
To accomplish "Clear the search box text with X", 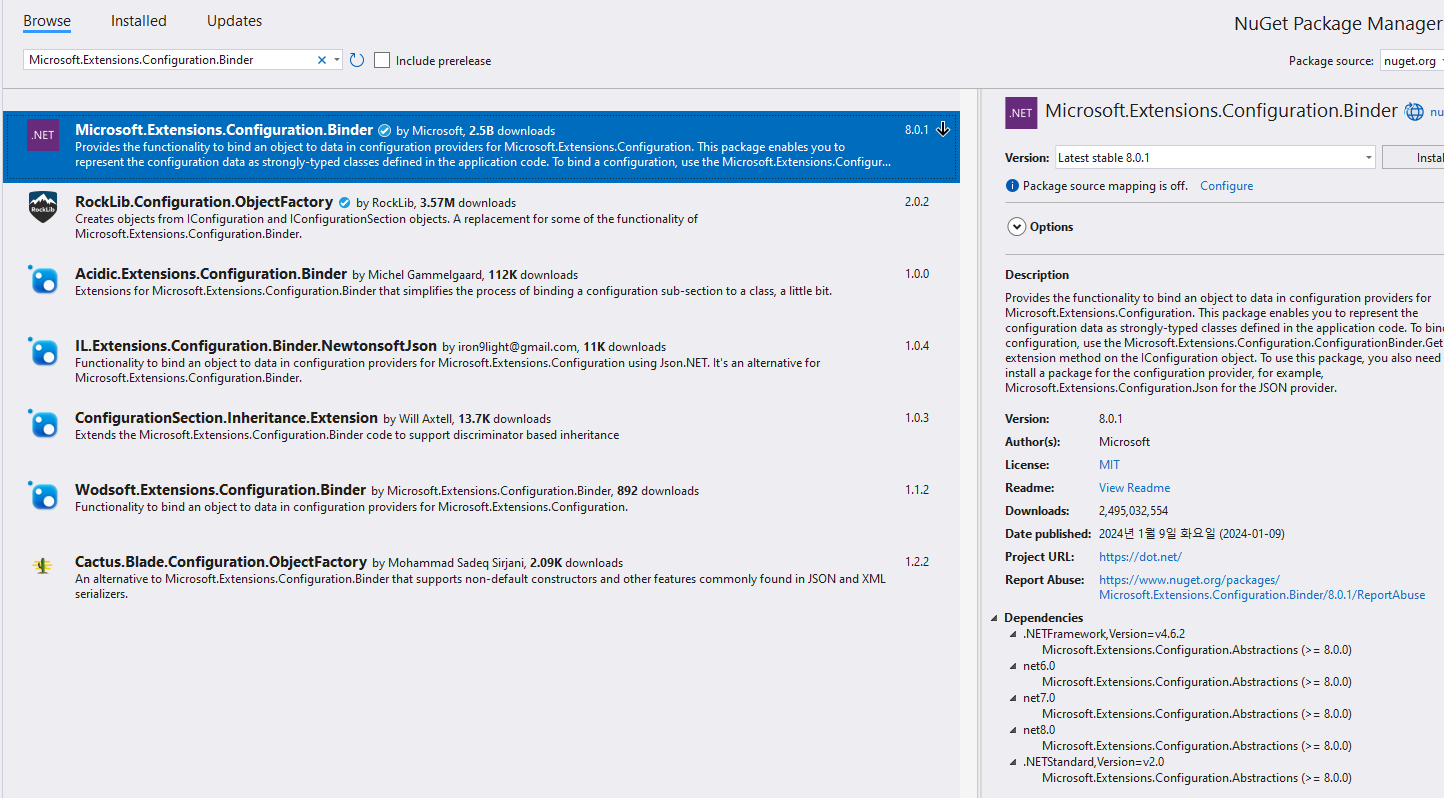I will pos(322,60).
